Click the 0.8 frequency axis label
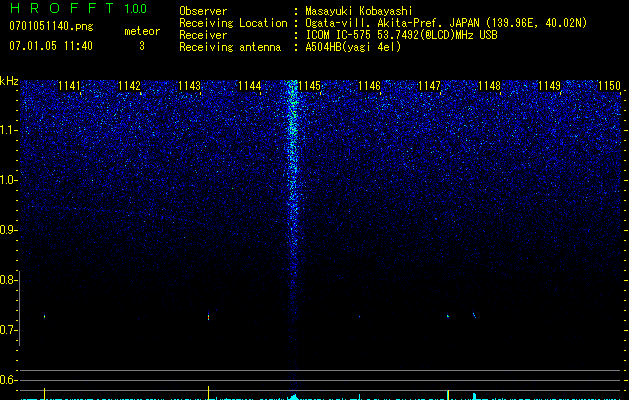 click(8, 280)
